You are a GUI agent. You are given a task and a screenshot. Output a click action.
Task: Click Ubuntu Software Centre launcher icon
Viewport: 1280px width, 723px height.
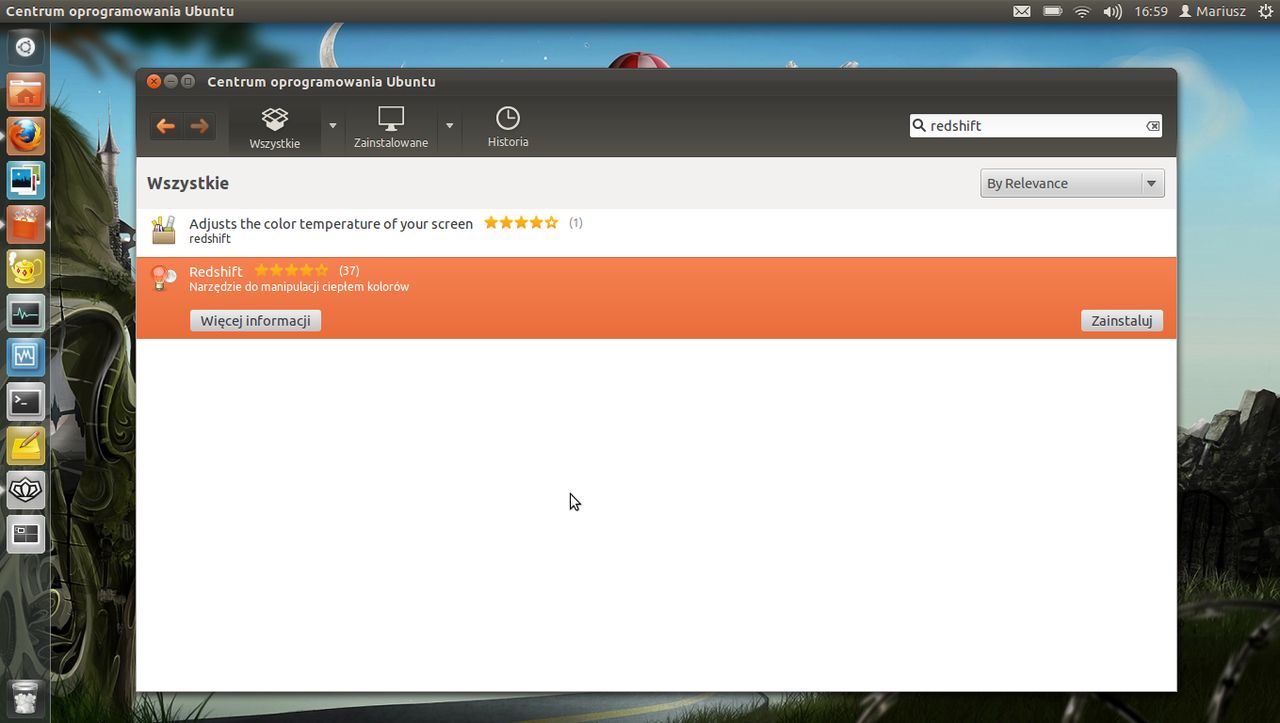pos(26,224)
